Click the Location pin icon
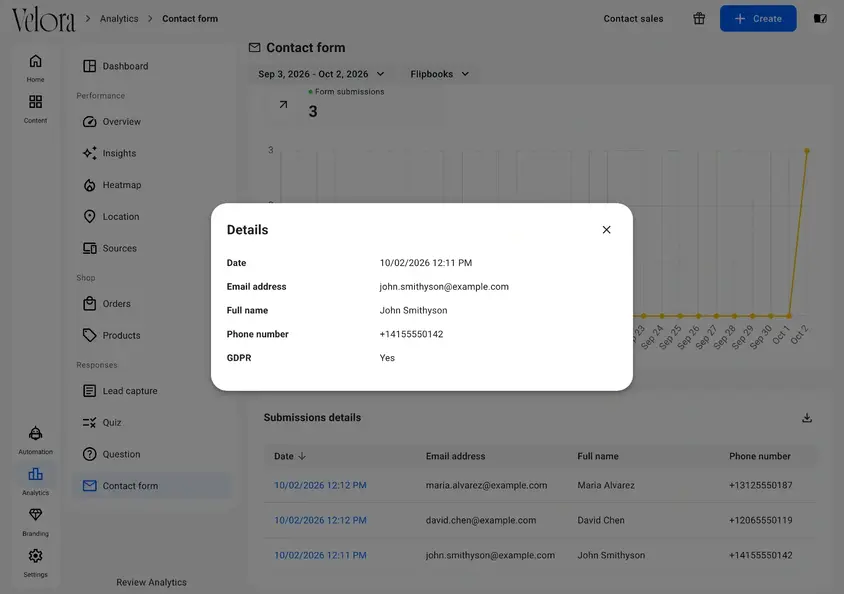 click(x=89, y=216)
